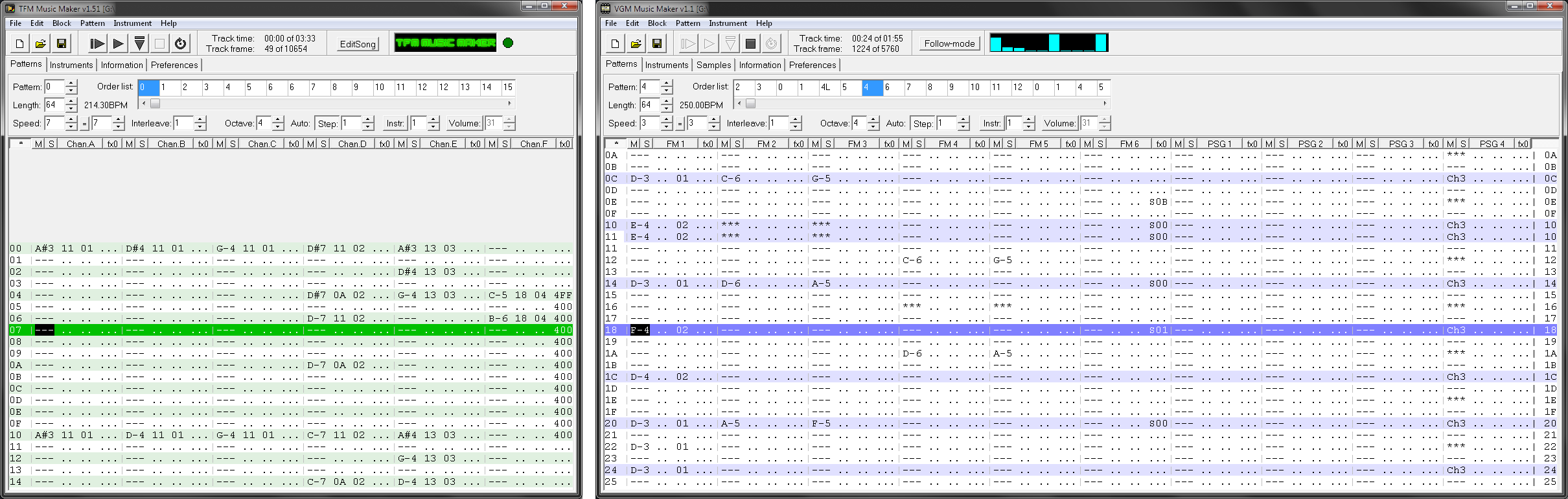This screenshot has height=499, width=1568.
Task: Switch to Samples tab in VGM Music Maker
Action: click(x=714, y=65)
